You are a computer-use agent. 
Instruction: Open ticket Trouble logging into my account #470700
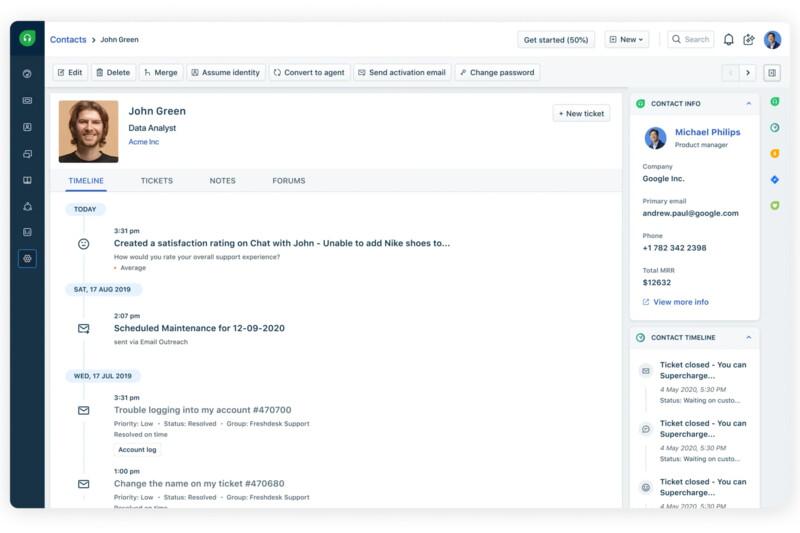[x=203, y=410]
